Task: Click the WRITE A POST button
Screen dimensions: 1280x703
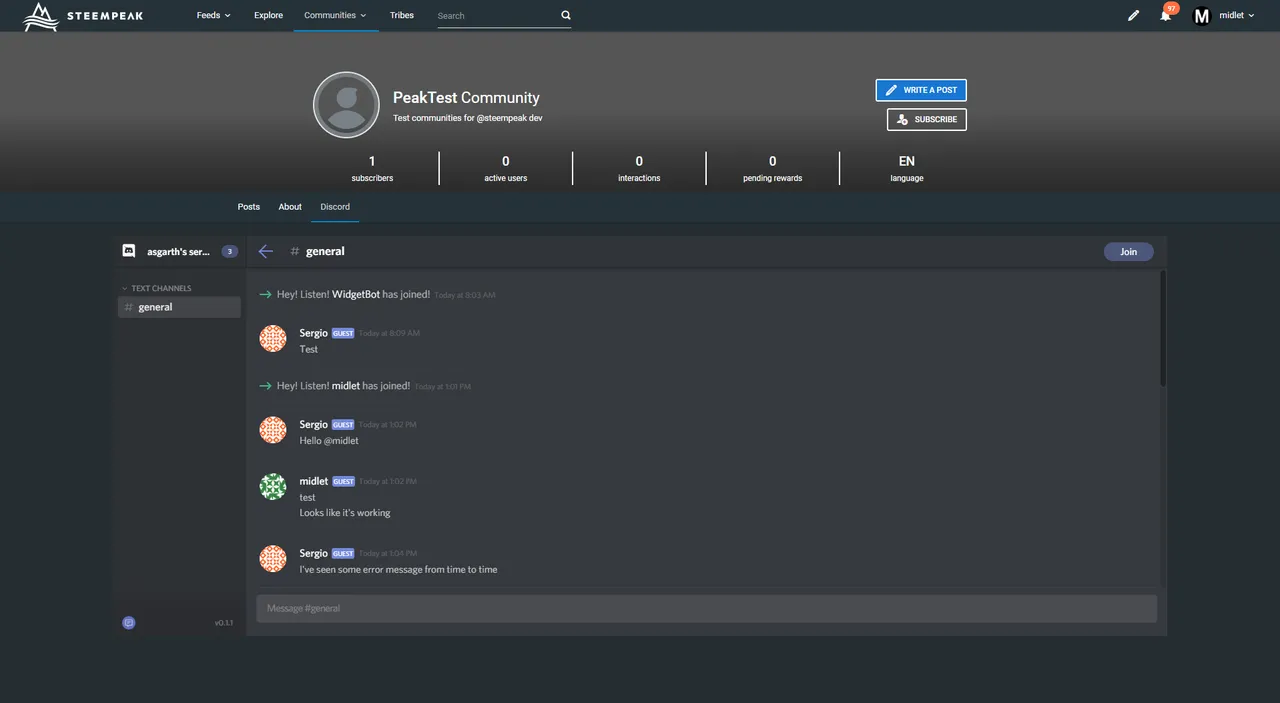Action: (x=921, y=90)
